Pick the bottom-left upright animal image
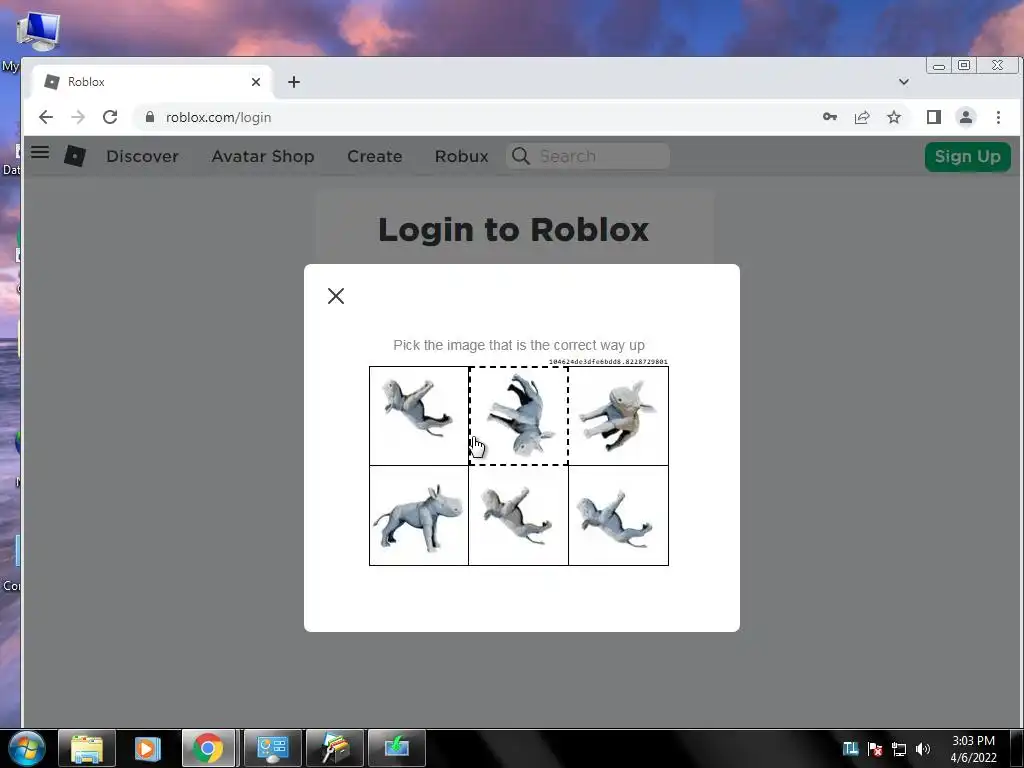The width and height of the screenshot is (1024, 768). point(419,515)
